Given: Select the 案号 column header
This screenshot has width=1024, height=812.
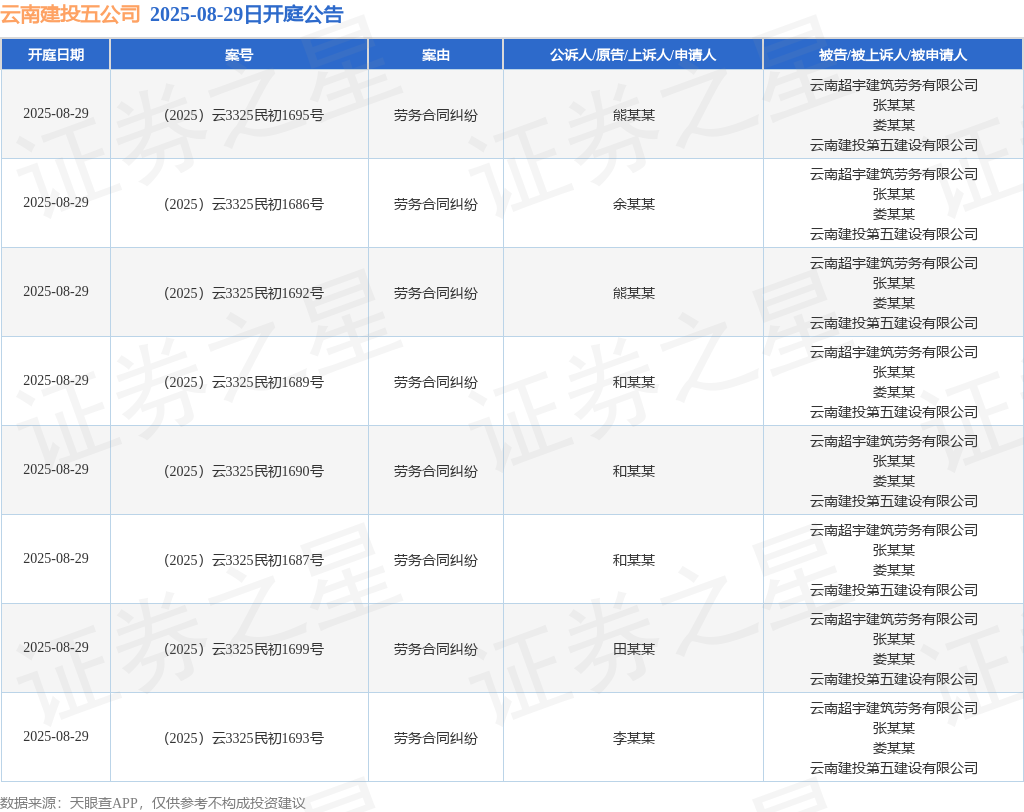Looking at the screenshot, I should click(239, 55).
